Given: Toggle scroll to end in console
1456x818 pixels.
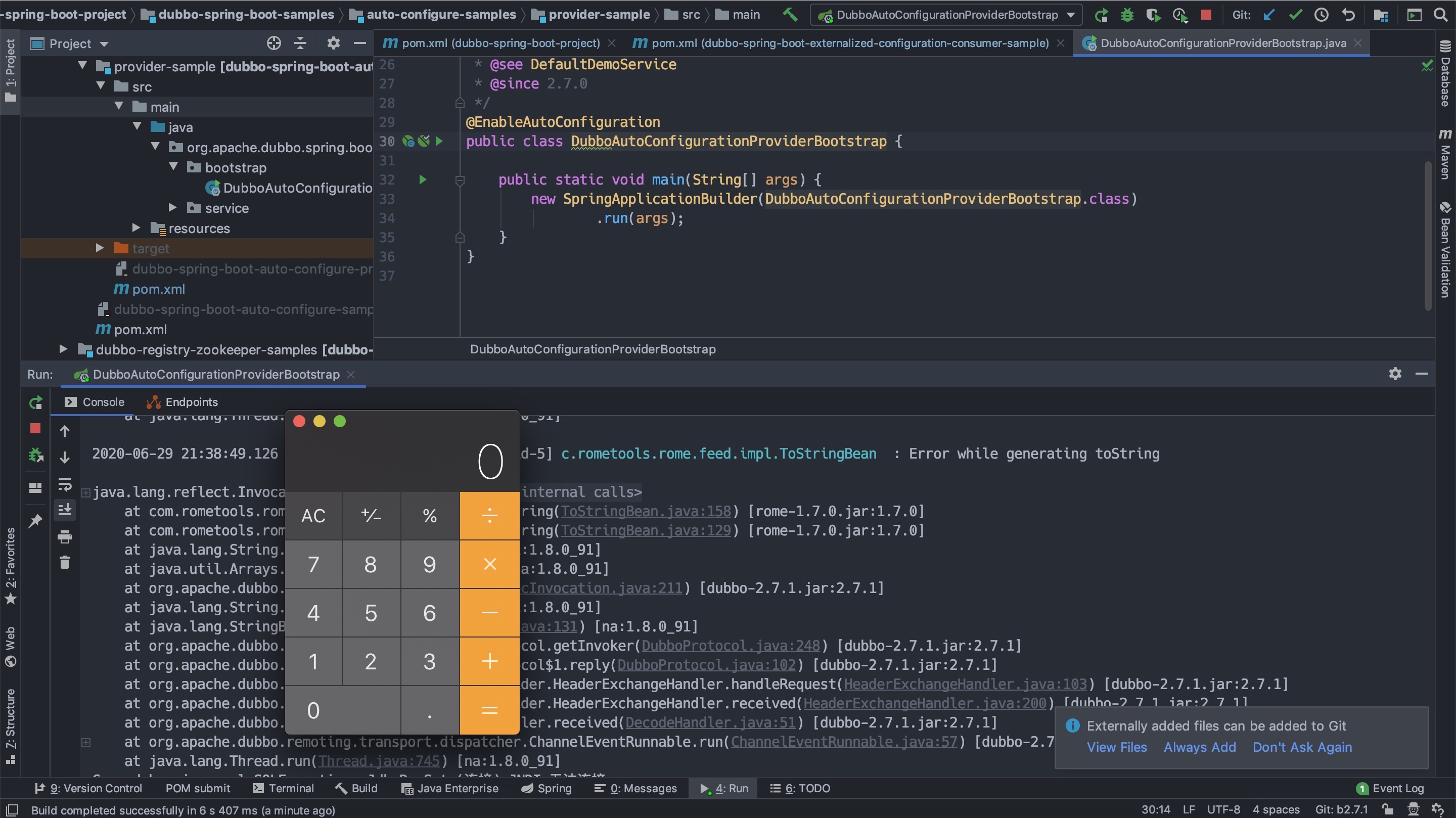Looking at the screenshot, I should tap(64, 510).
